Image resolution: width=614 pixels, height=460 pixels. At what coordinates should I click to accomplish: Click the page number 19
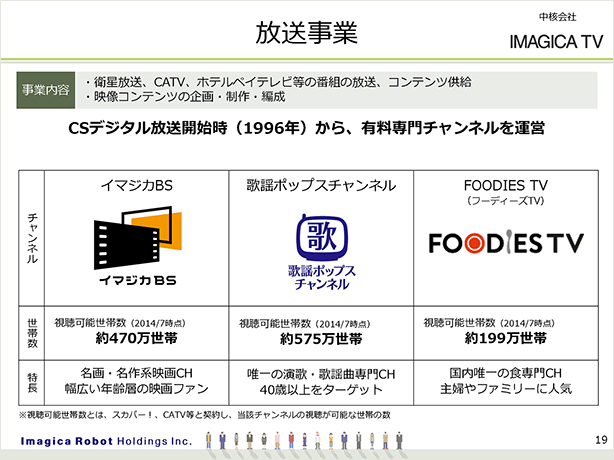point(601,440)
